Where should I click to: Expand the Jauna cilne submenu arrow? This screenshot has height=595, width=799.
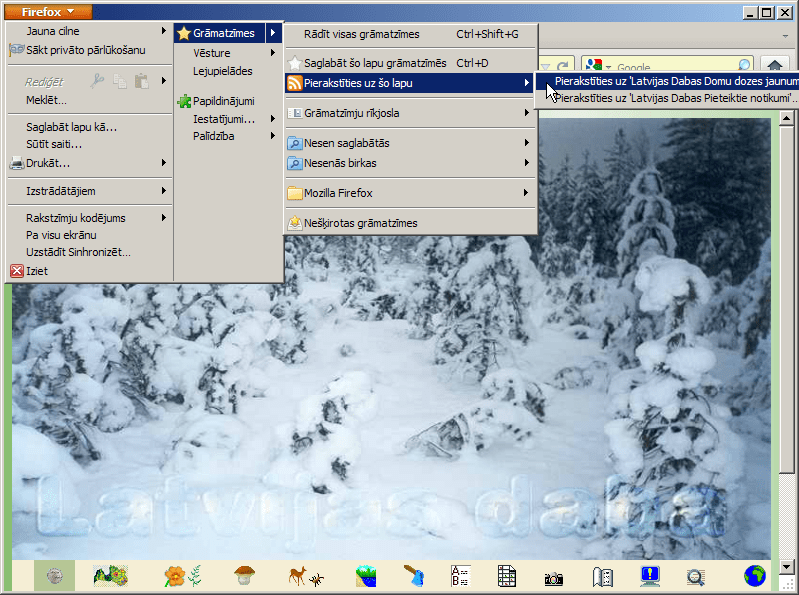[164, 31]
